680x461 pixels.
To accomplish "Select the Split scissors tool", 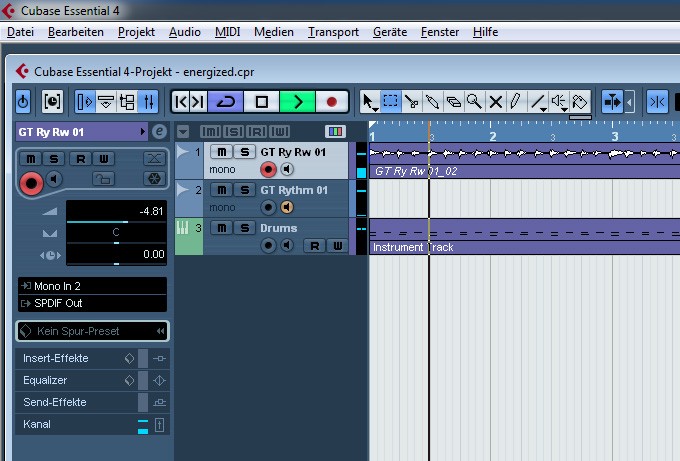I will (x=412, y=102).
